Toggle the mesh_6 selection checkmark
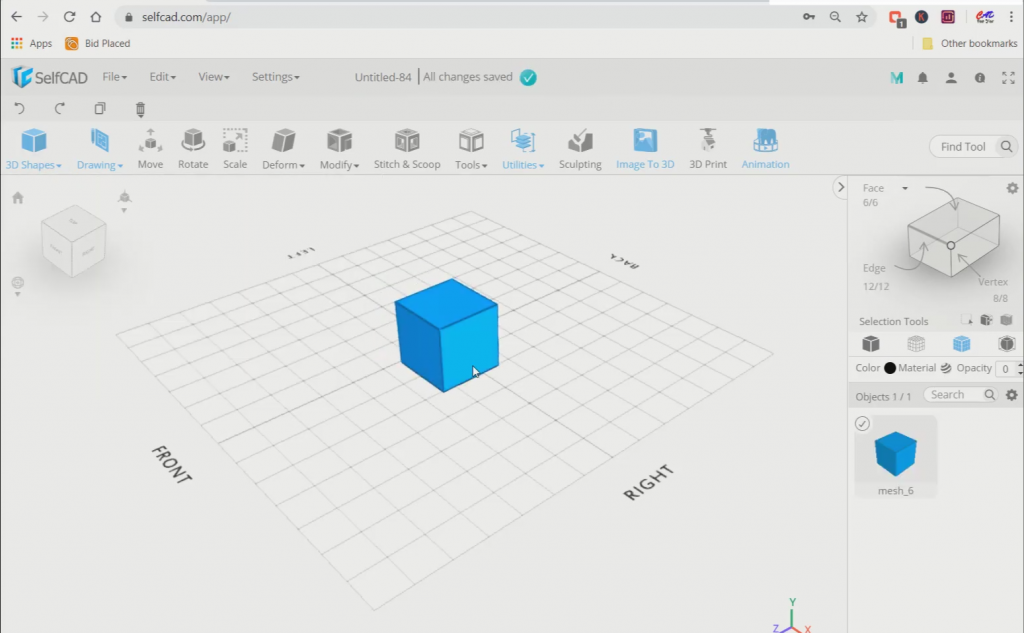 861,423
